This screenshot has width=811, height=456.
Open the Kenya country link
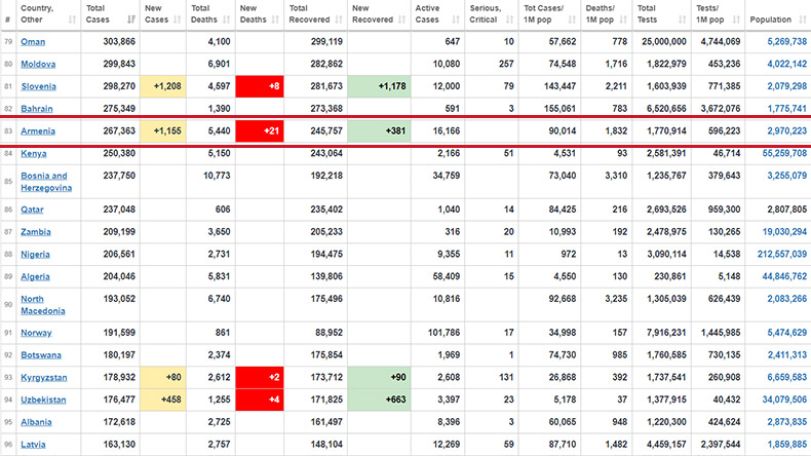click(x=34, y=154)
